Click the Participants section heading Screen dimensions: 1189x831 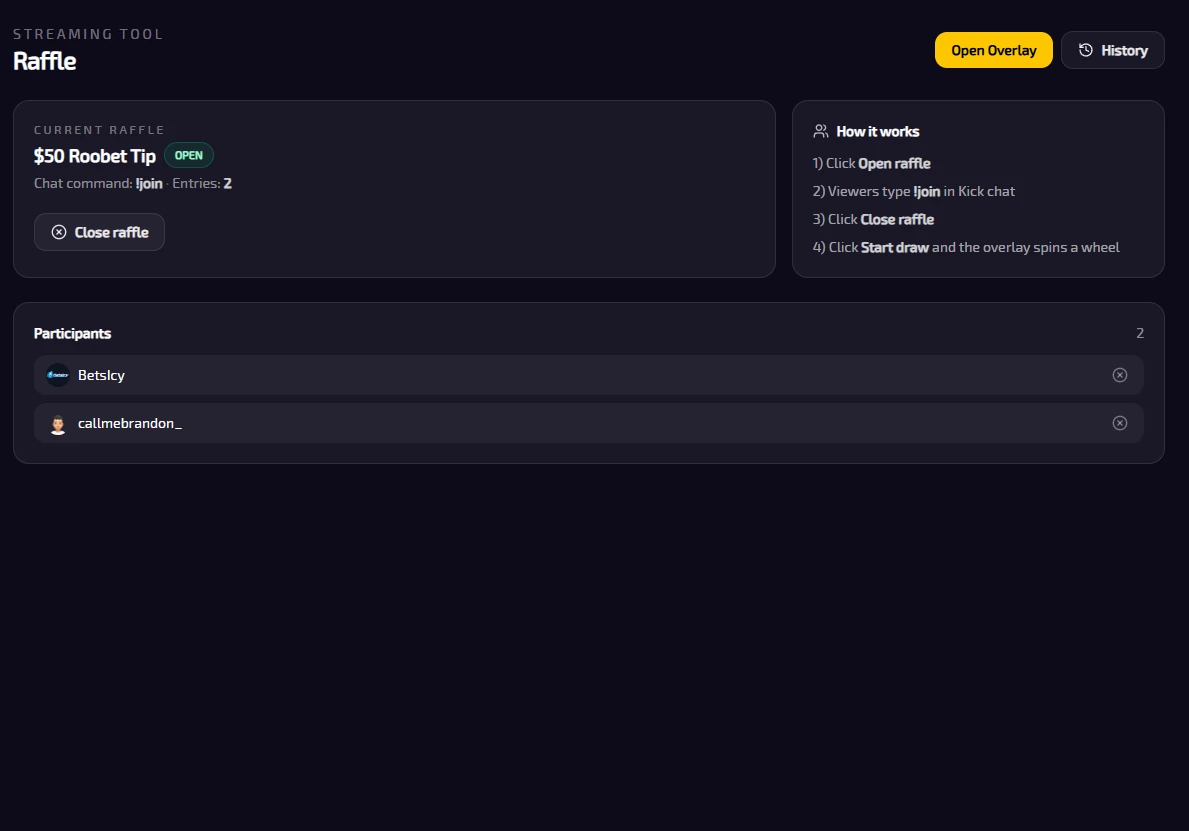click(x=72, y=333)
